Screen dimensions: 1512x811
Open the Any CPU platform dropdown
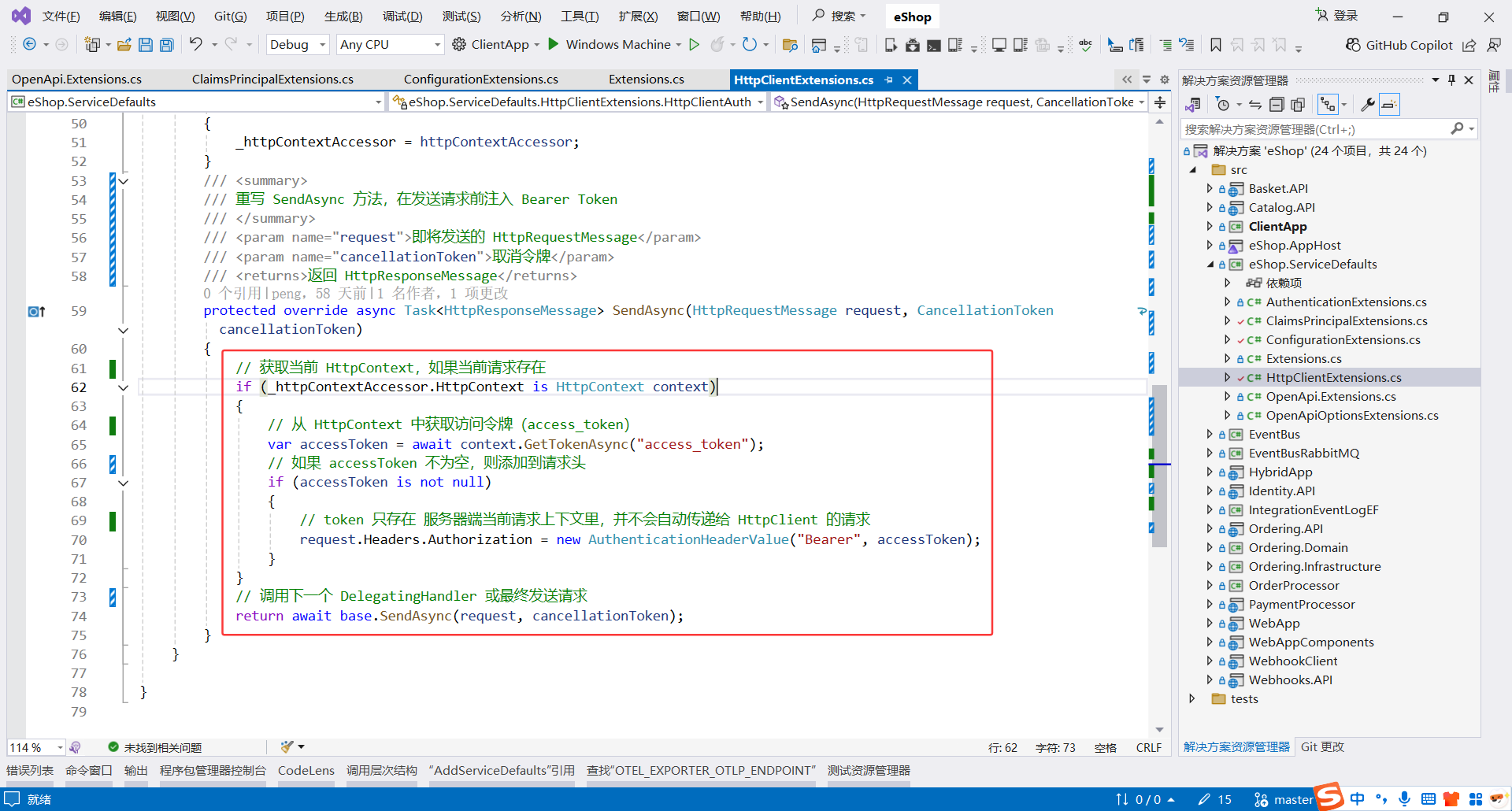[x=391, y=45]
